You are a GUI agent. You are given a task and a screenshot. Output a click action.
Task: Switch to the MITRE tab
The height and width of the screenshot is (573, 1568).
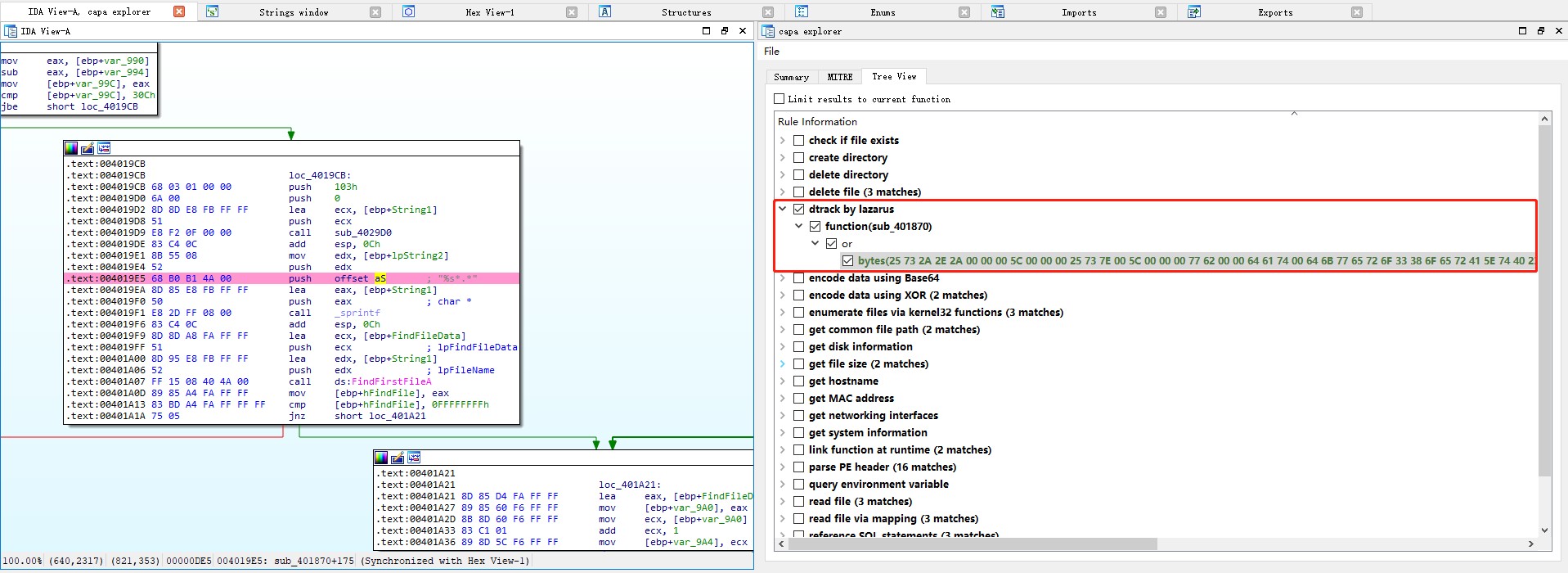839,77
